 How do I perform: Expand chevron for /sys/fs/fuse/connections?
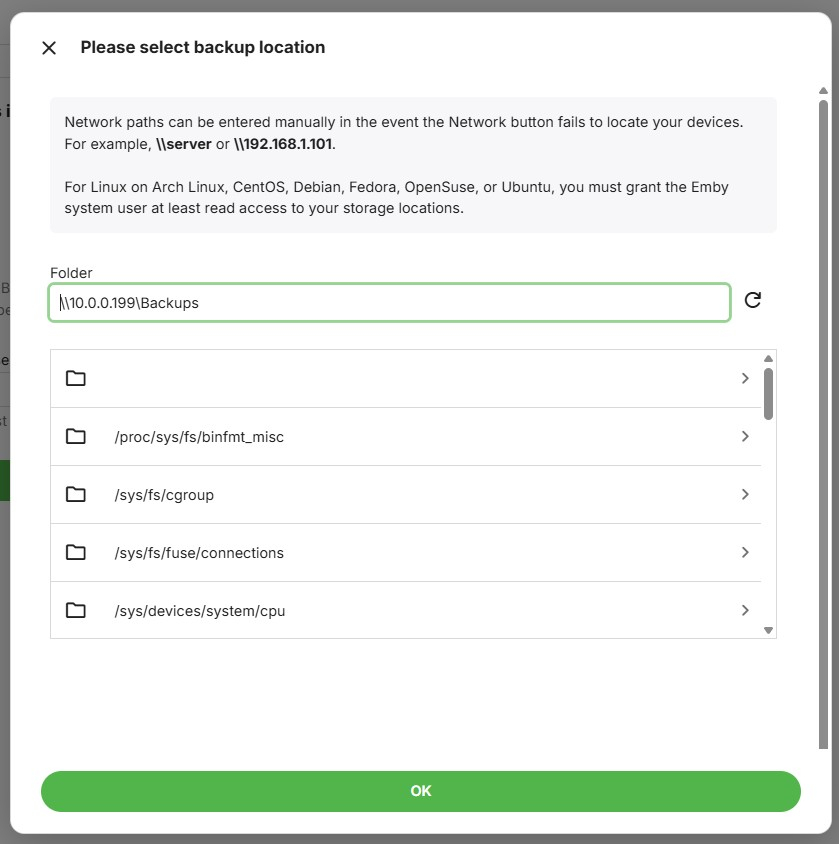click(x=745, y=553)
